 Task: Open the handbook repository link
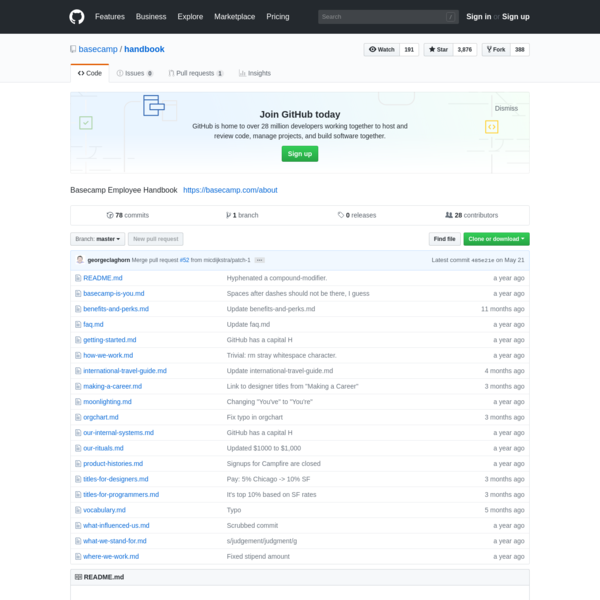(x=144, y=49)
